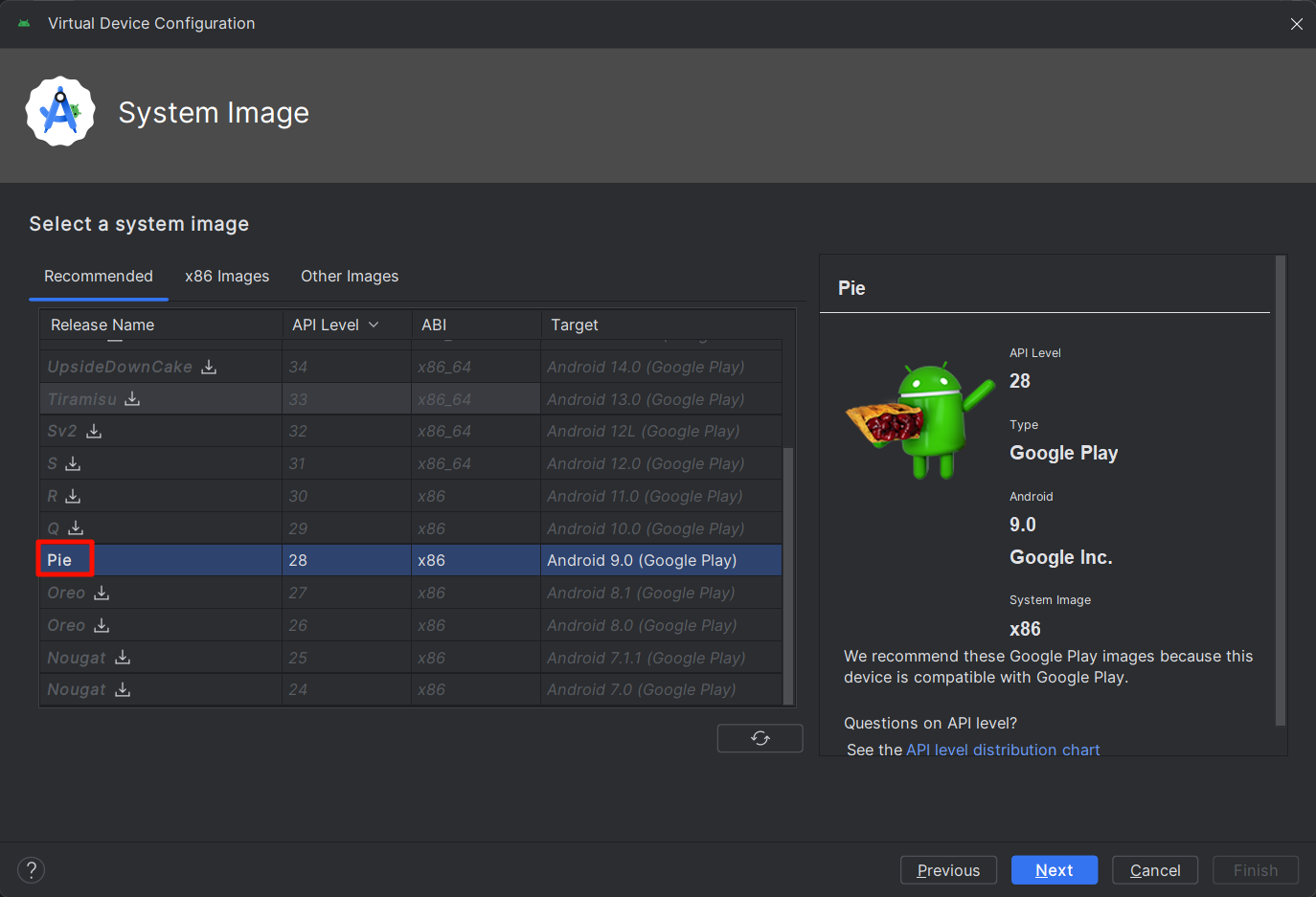Download the Sv2 system image
Screen dimensions: 1316x897
click(x=94, y=431)
